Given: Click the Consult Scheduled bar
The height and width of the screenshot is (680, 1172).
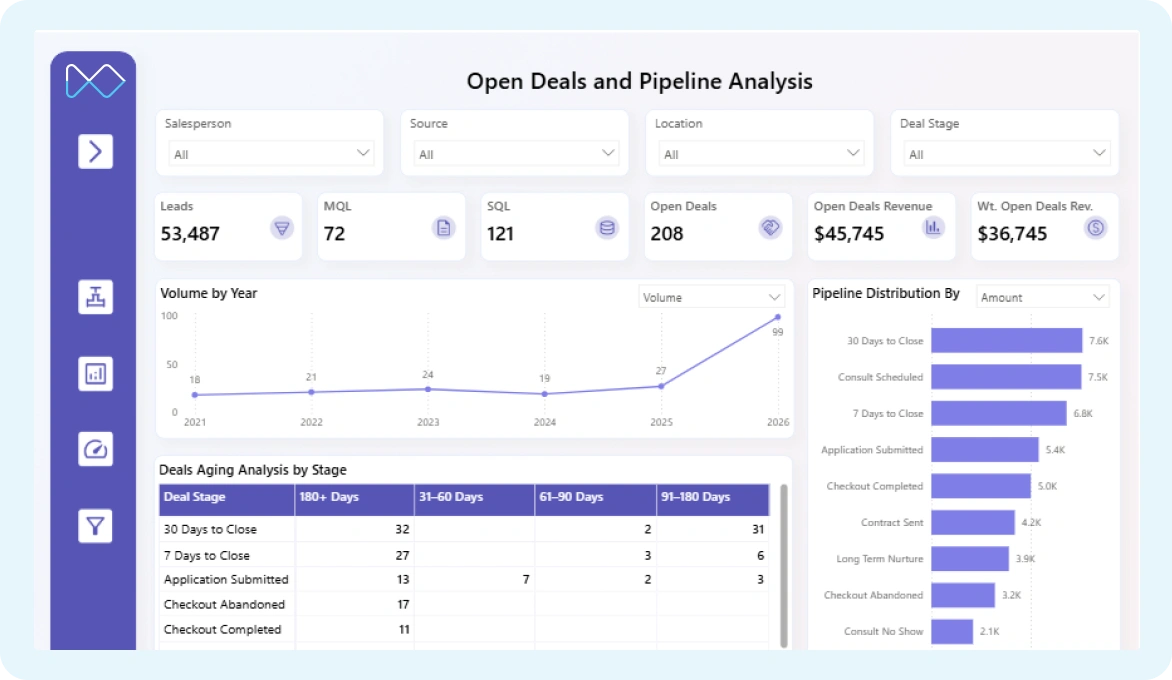Looking at the screenshot, I should (x=1006, y=377).
